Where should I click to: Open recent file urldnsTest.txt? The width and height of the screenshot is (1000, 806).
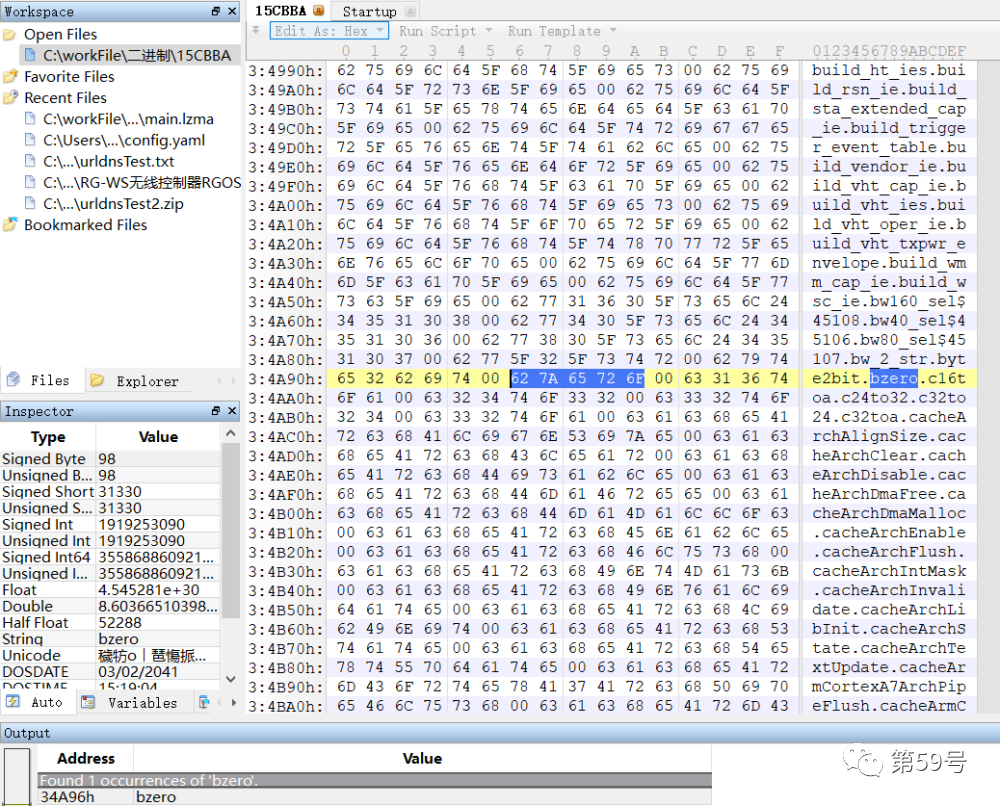click(108, 161)
